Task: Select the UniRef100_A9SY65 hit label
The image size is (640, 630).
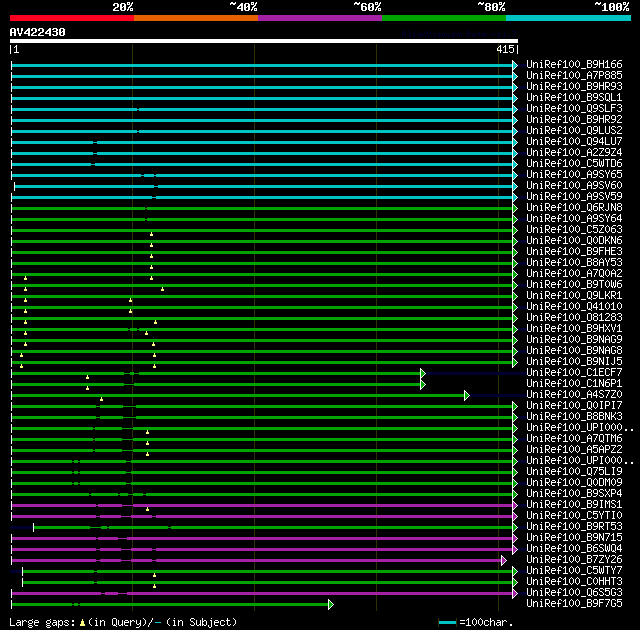Action: pyautogui.click(x=573, y=174)
